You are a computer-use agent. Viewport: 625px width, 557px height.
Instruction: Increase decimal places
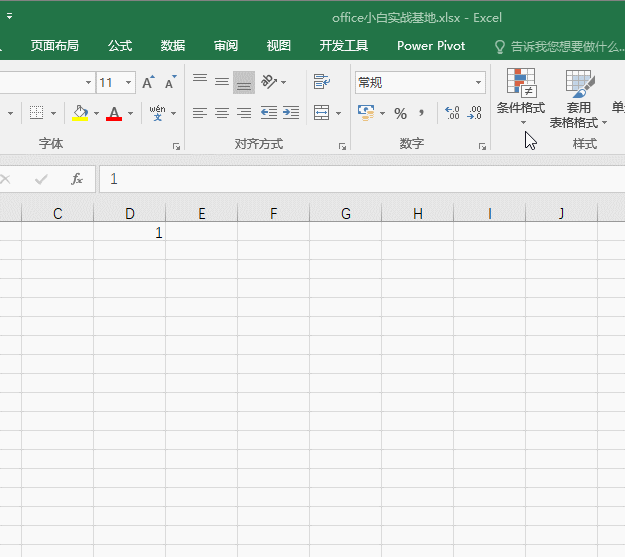tap(452, 113)
